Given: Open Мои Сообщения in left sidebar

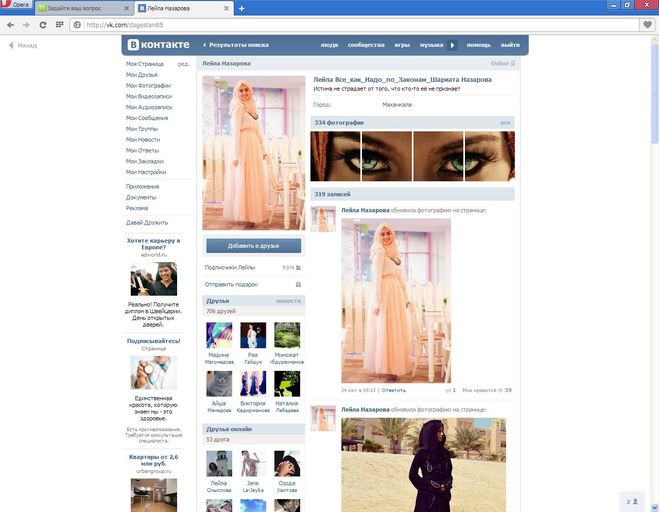Looking at the screenshot, I should click(x=146, y=118).
